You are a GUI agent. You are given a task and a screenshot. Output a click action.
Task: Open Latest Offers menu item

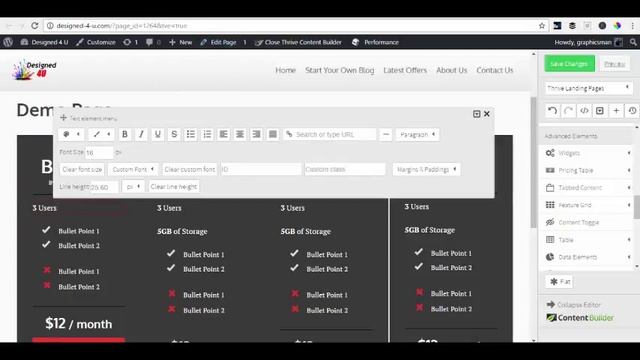405,70
